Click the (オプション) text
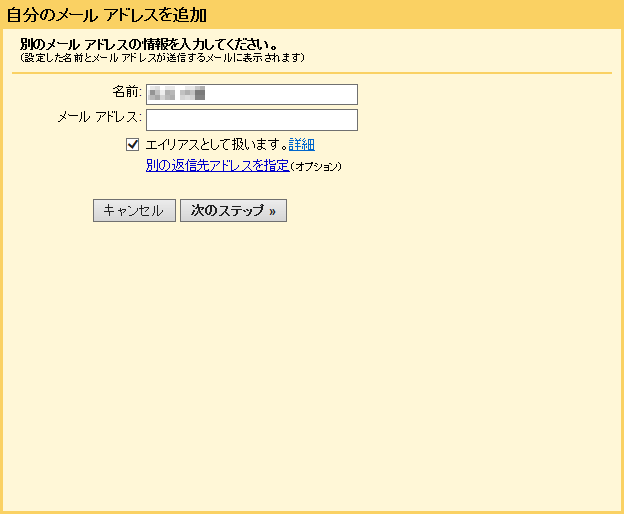The image size is (624, 514). (x=316, y=166)
